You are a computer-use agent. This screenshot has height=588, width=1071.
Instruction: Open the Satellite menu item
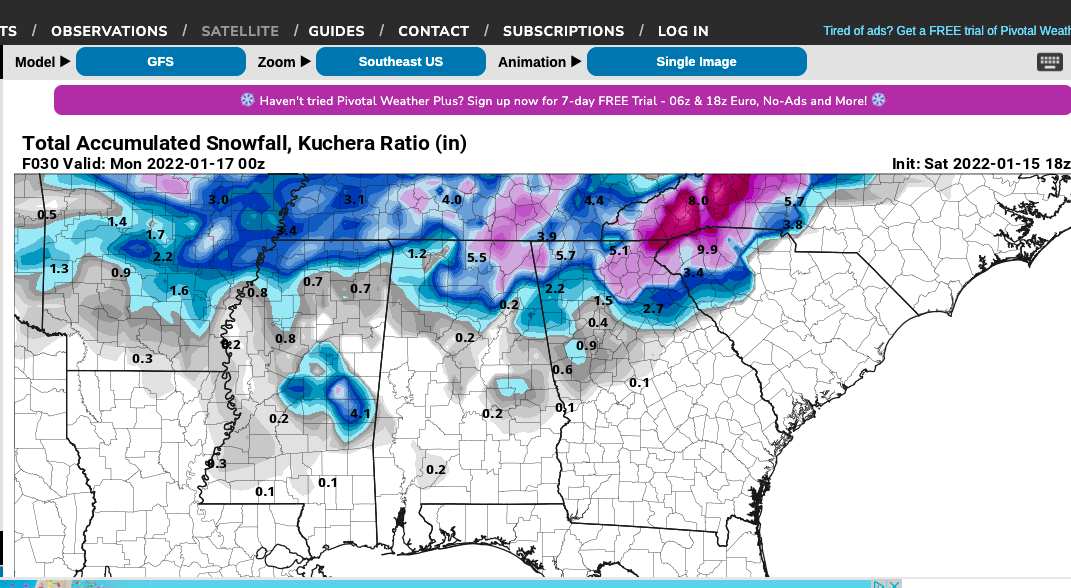pyautogui.click(x=240, y=31)
